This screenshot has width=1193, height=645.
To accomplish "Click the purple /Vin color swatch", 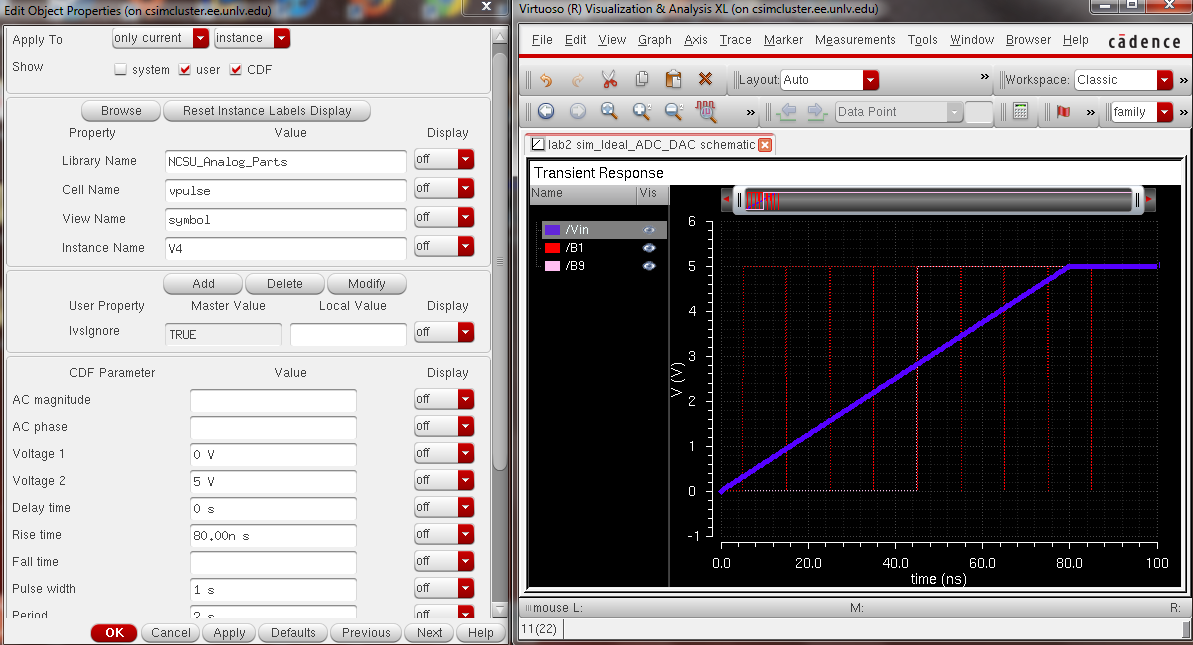I will [553, 230].
